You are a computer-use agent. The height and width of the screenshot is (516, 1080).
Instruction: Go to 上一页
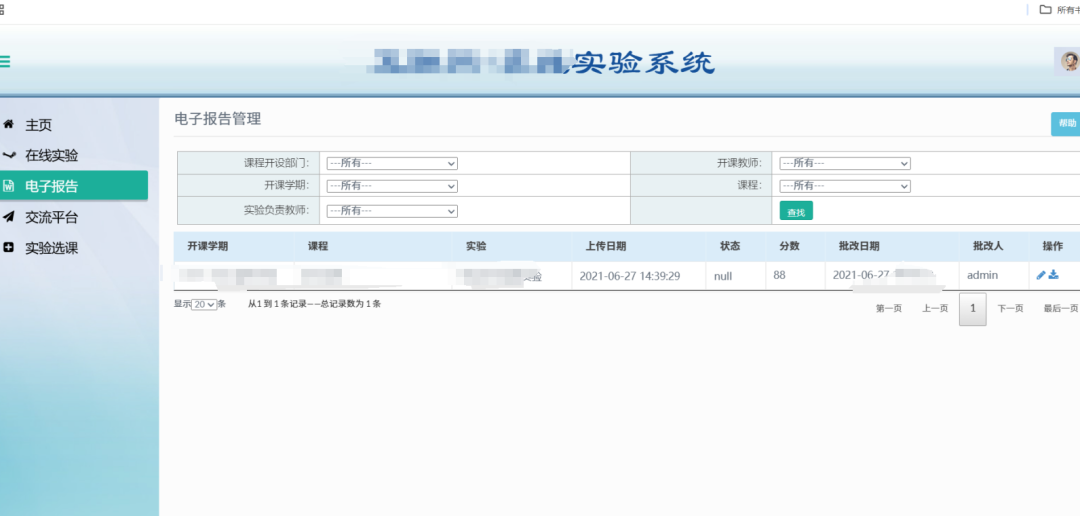[x=935, y=309]
